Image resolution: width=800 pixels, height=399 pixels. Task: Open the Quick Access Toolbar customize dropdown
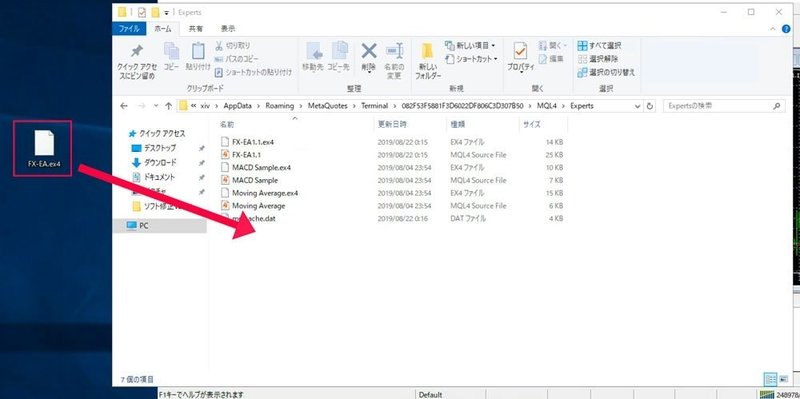[x=166, y=13]
